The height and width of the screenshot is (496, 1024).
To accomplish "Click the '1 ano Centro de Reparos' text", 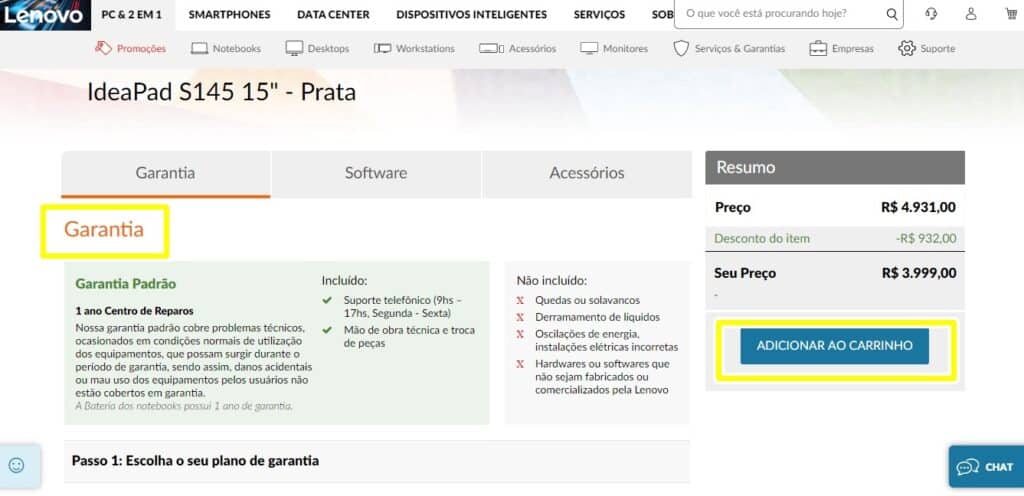I will [135, 311].
